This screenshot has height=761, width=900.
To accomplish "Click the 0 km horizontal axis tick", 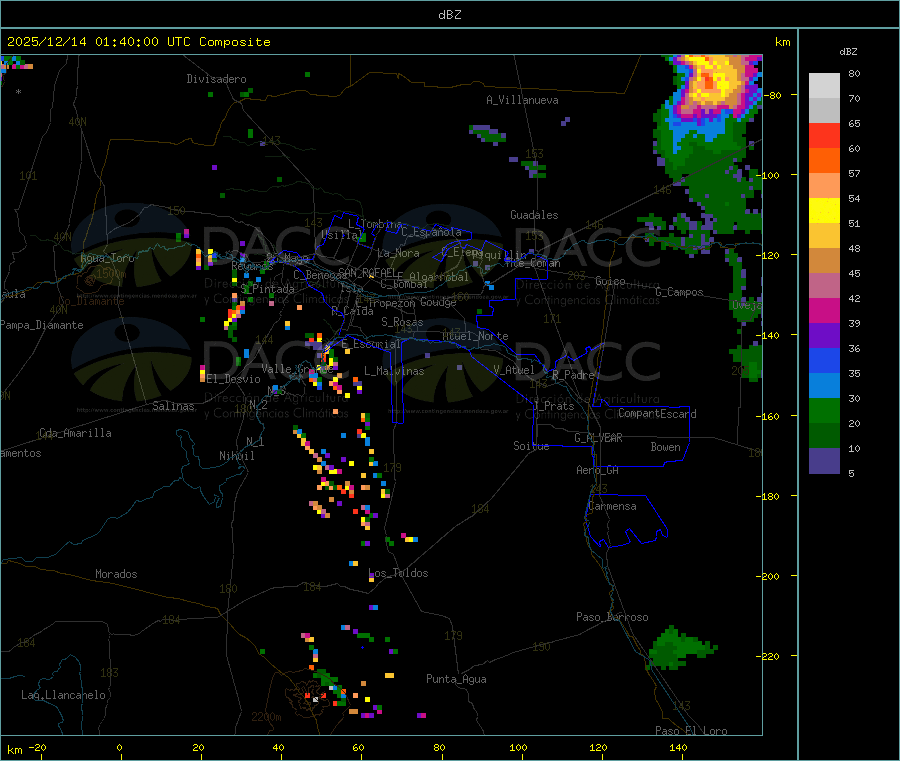I will (119, 747).
